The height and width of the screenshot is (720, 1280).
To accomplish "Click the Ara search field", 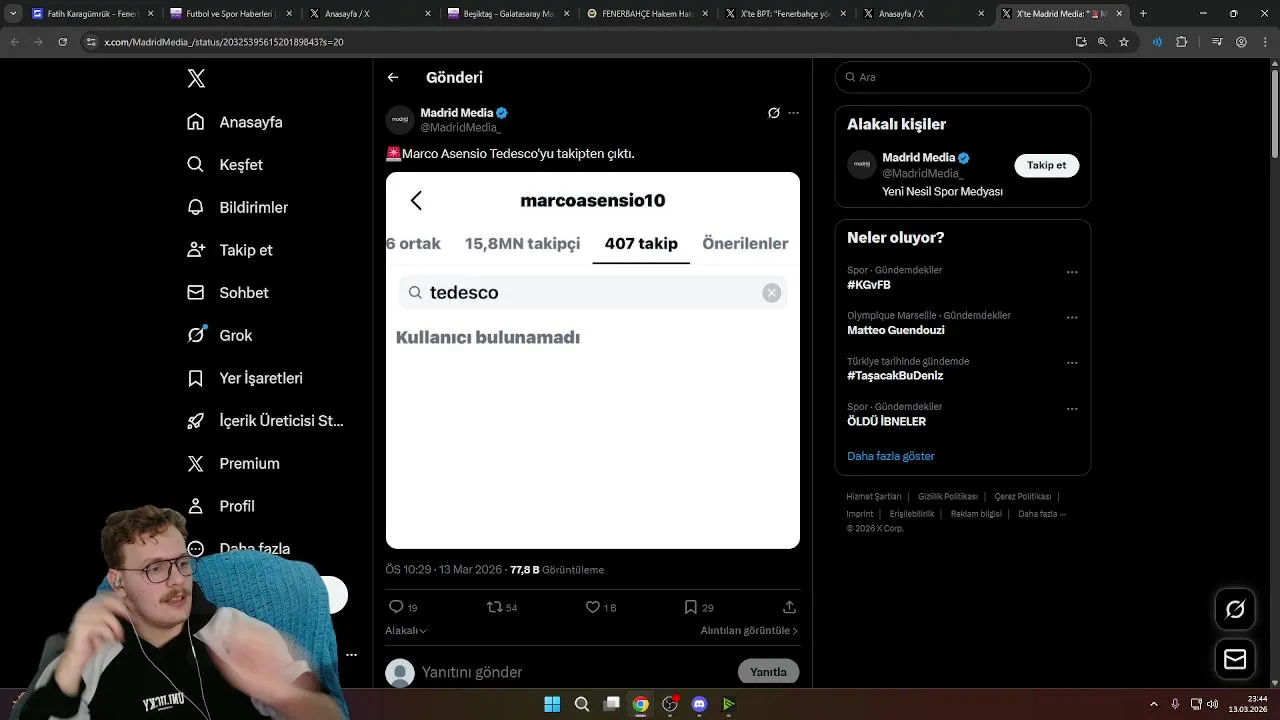I will (x=962, y=77).
